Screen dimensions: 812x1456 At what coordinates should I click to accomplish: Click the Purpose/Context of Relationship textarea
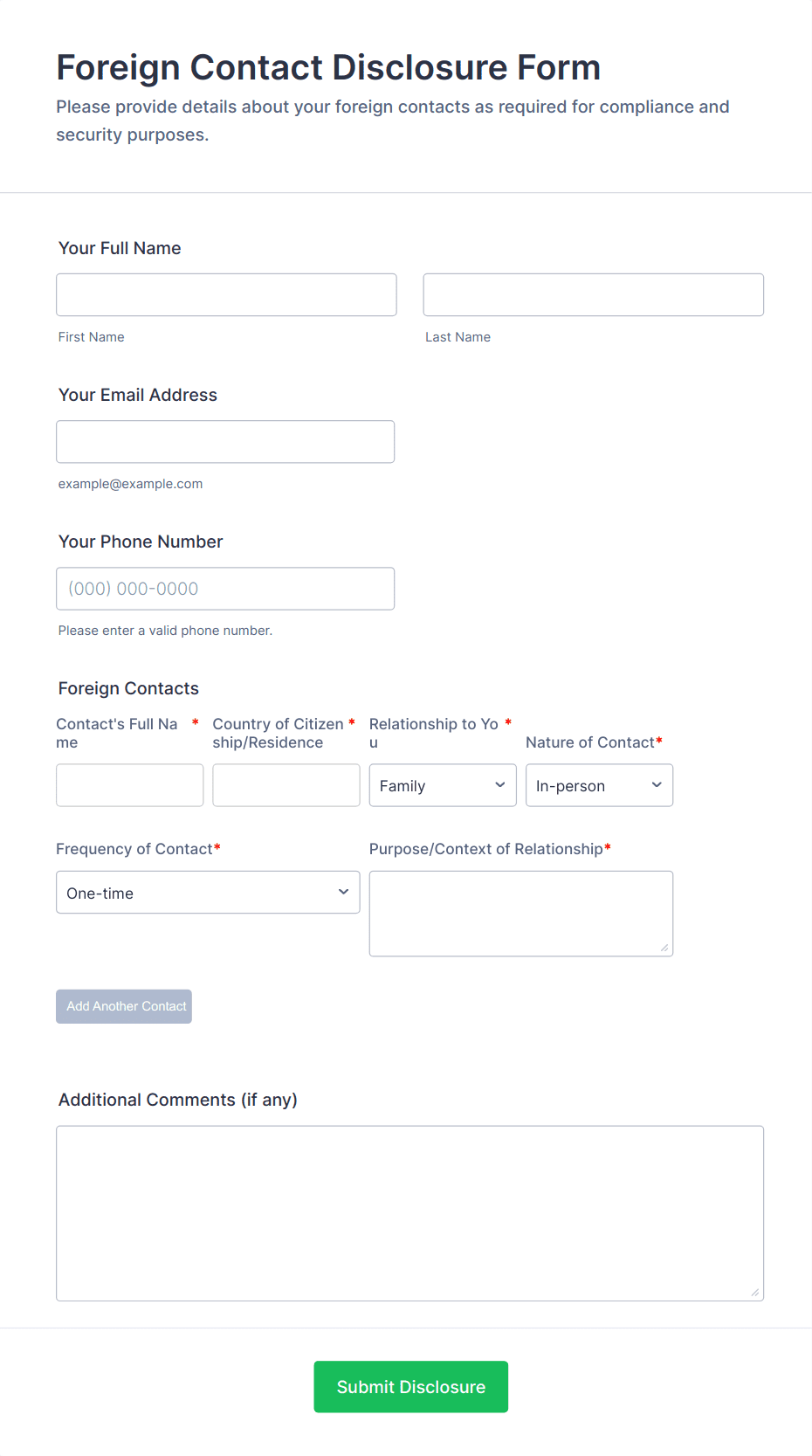[520, 913]
